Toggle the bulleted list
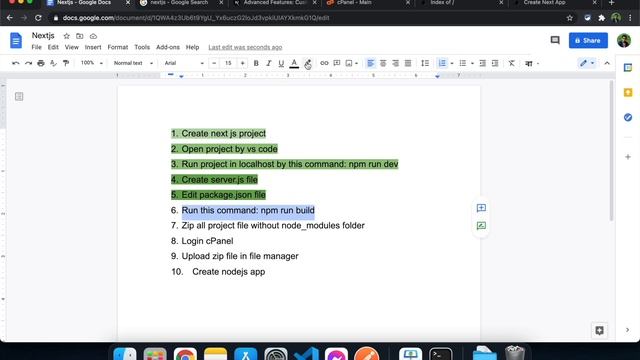The image size is (640, 360). tap(462, 63)
